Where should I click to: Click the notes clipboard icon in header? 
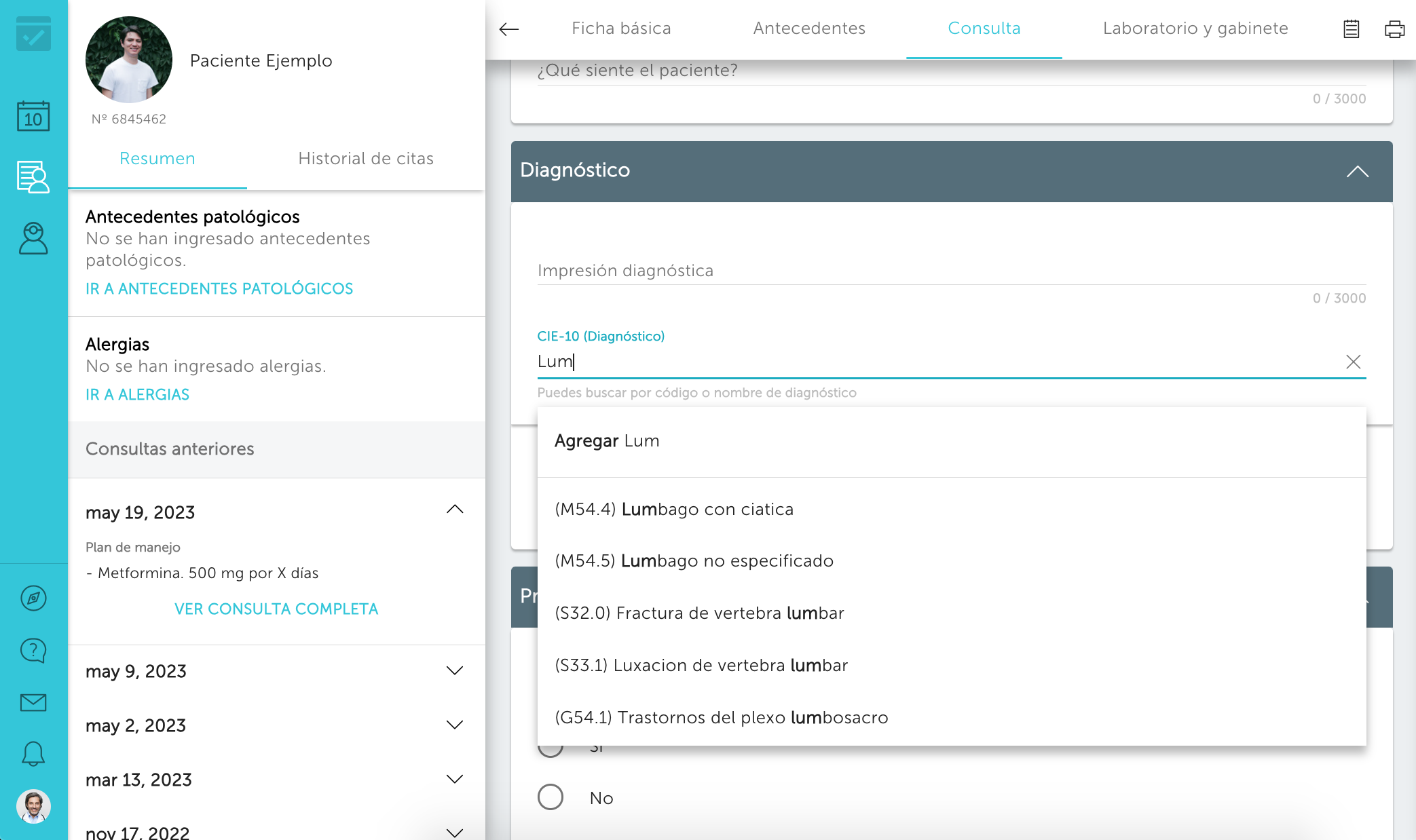coord(1351,28)
